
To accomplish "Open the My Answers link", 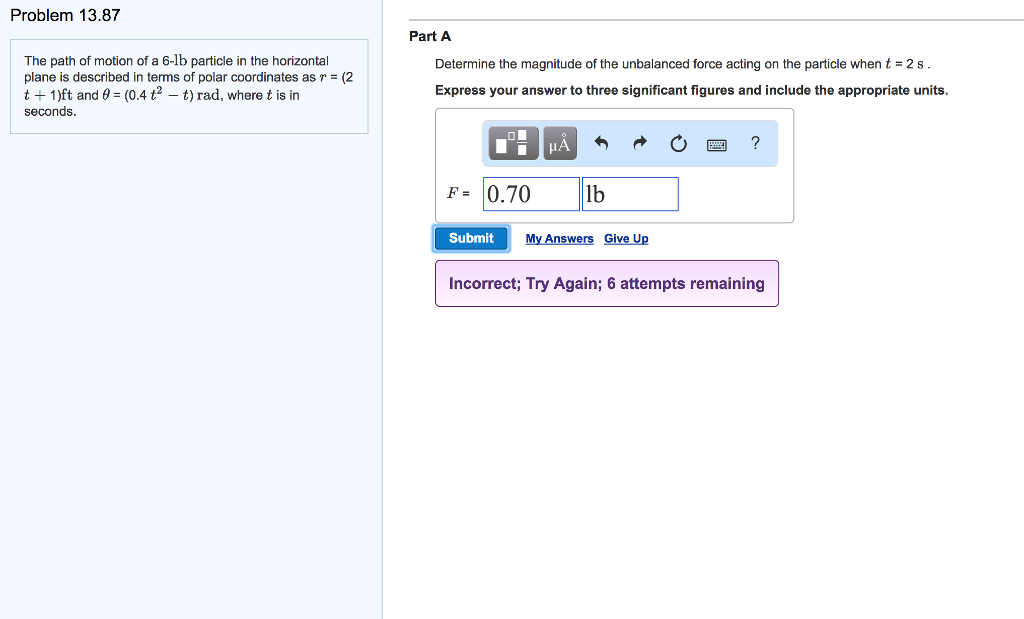I will 559,238.
